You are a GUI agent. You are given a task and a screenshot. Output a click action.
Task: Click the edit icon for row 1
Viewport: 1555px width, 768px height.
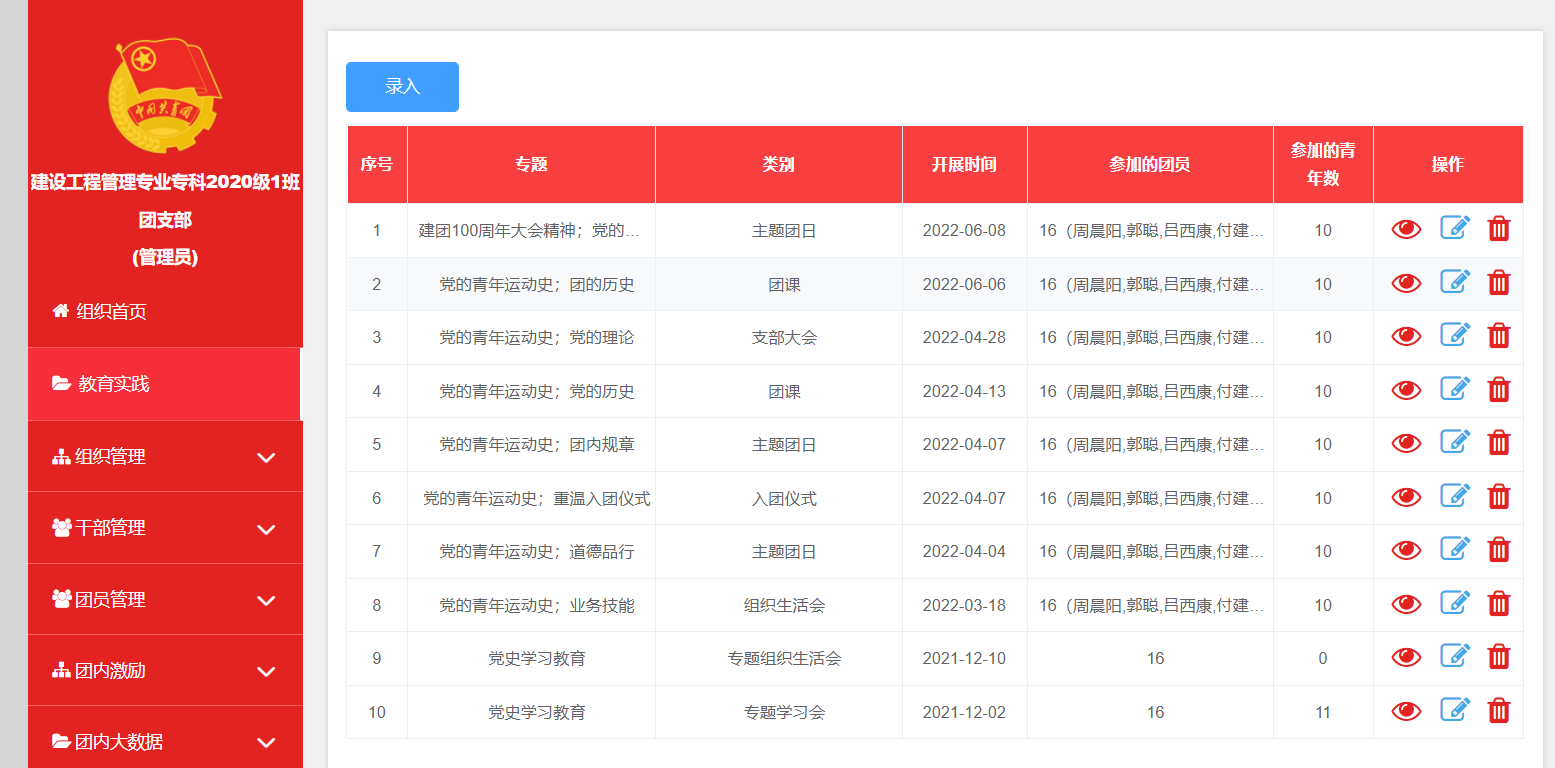pyautogui.click(x=1454, y=229)
